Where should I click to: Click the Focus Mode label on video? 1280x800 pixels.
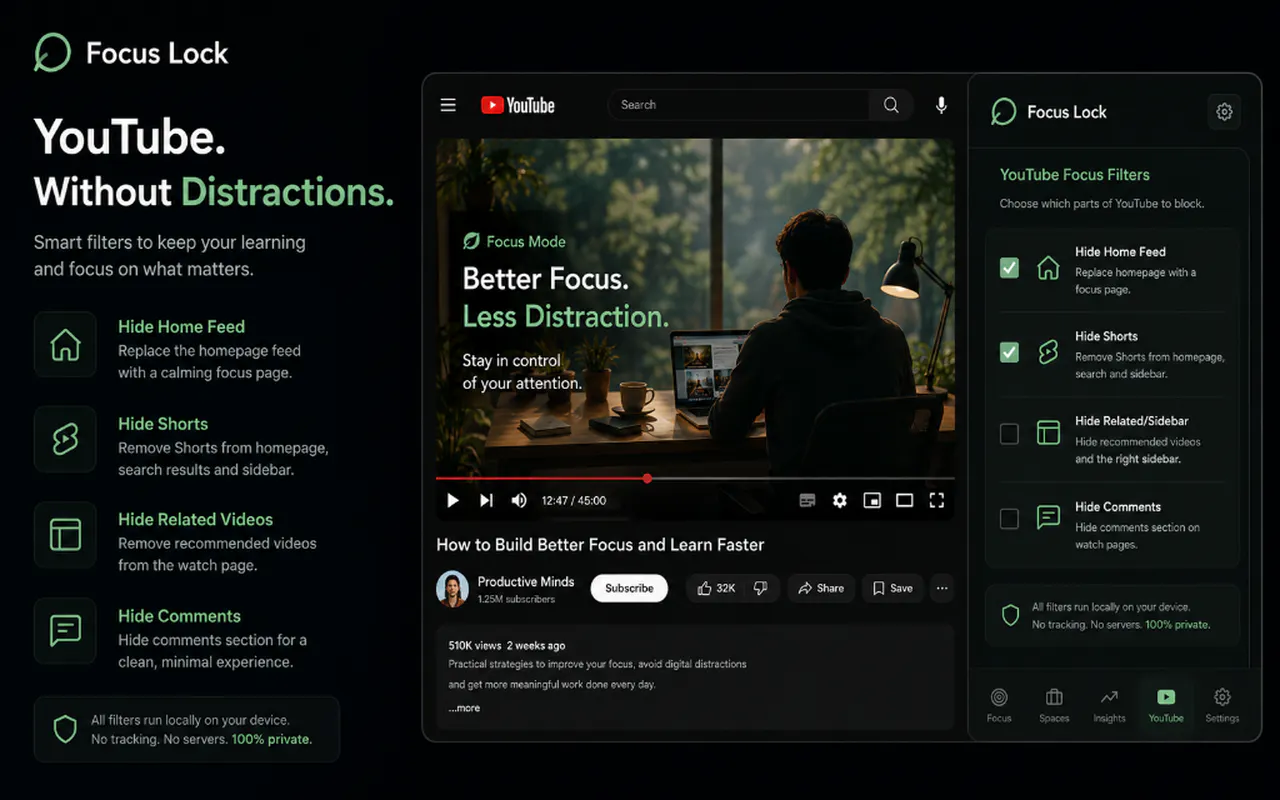tap(514, 241)
